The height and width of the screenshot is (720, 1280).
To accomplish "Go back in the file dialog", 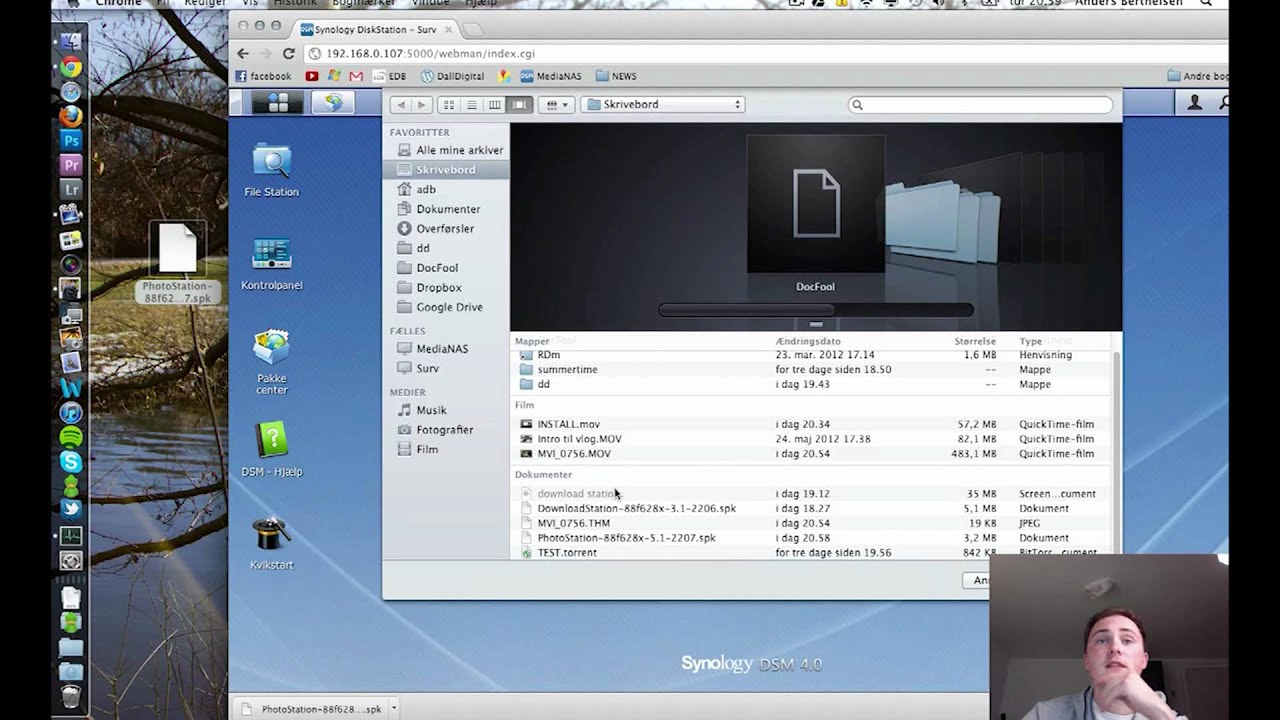I will [401, 104].
